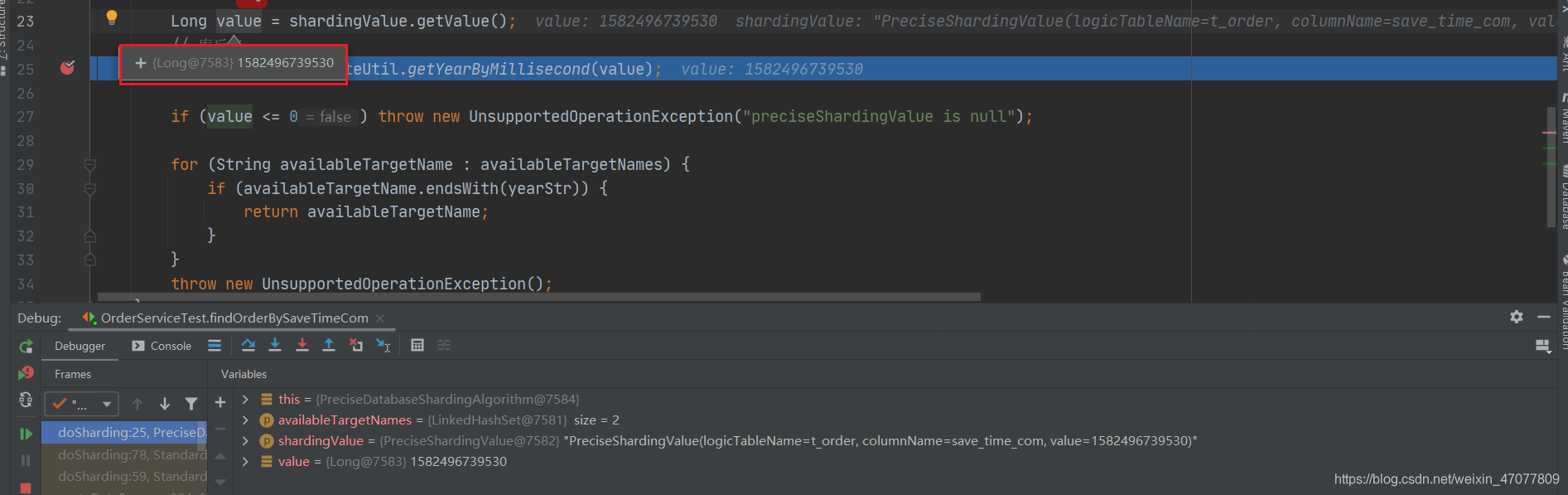The image size is (1568, 495).
Task: Click the Step Out upward arrow icon
Action: [329, 345]
